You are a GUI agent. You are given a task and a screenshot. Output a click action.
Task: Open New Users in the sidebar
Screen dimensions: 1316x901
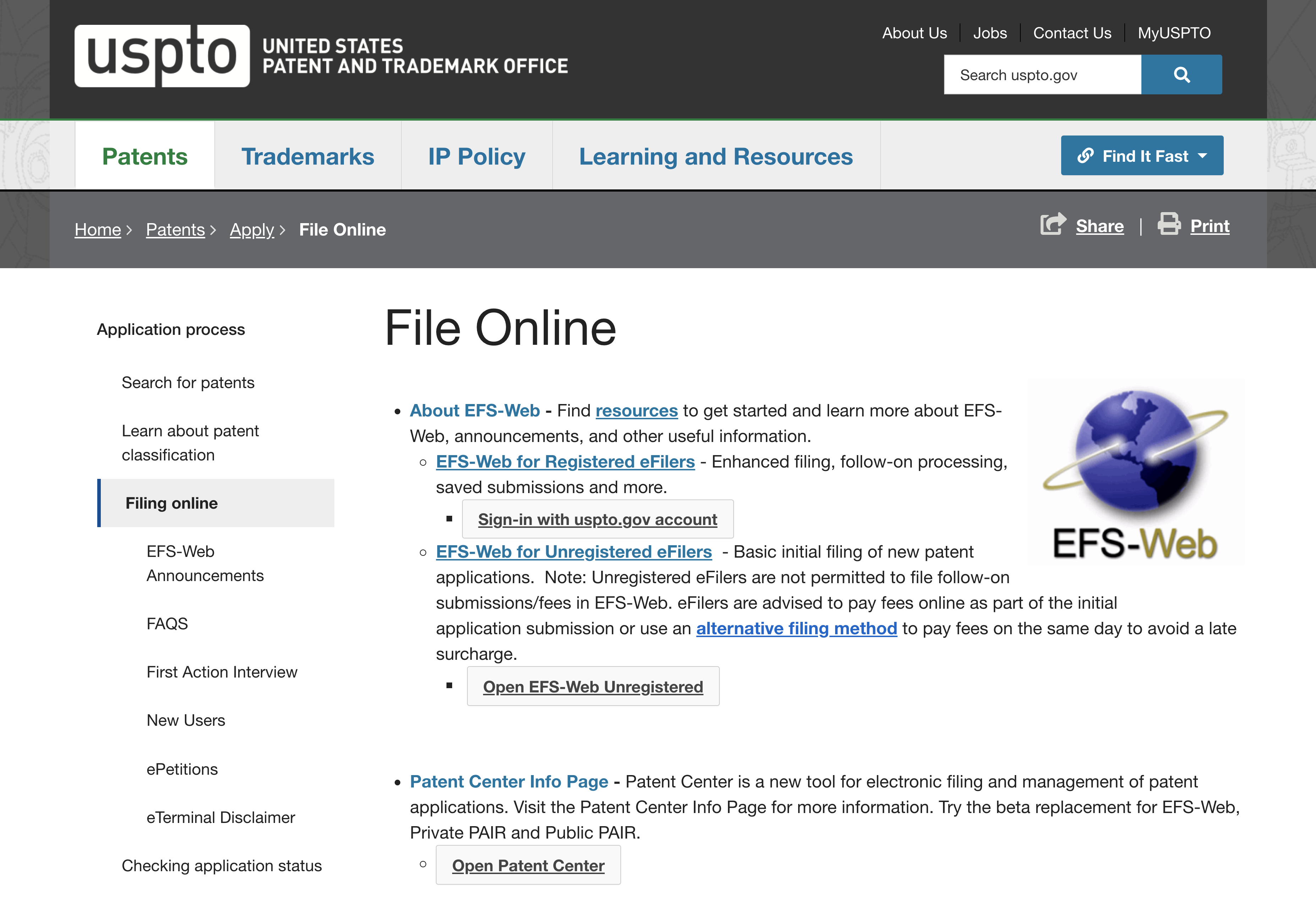pyautogui.click(x=186, y=720)
